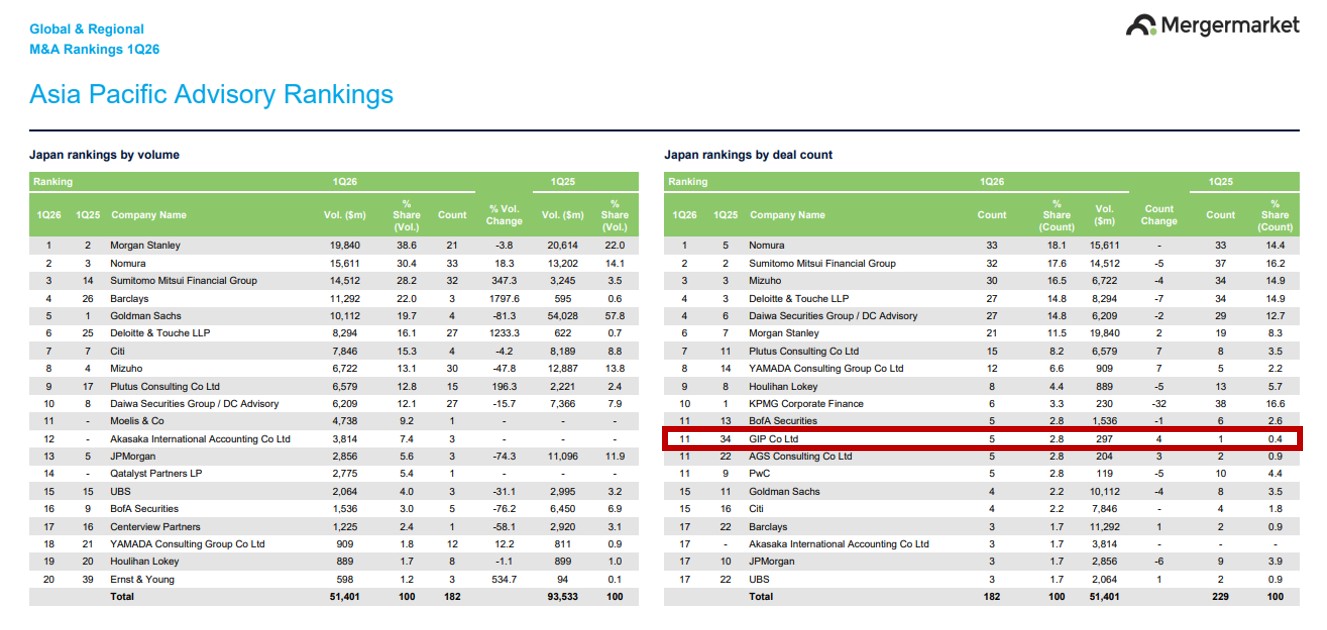Viewport: 1327px width, 630px height.
Task: Select Akasaka International Accounting in volume table
Action: pos(200,439)
